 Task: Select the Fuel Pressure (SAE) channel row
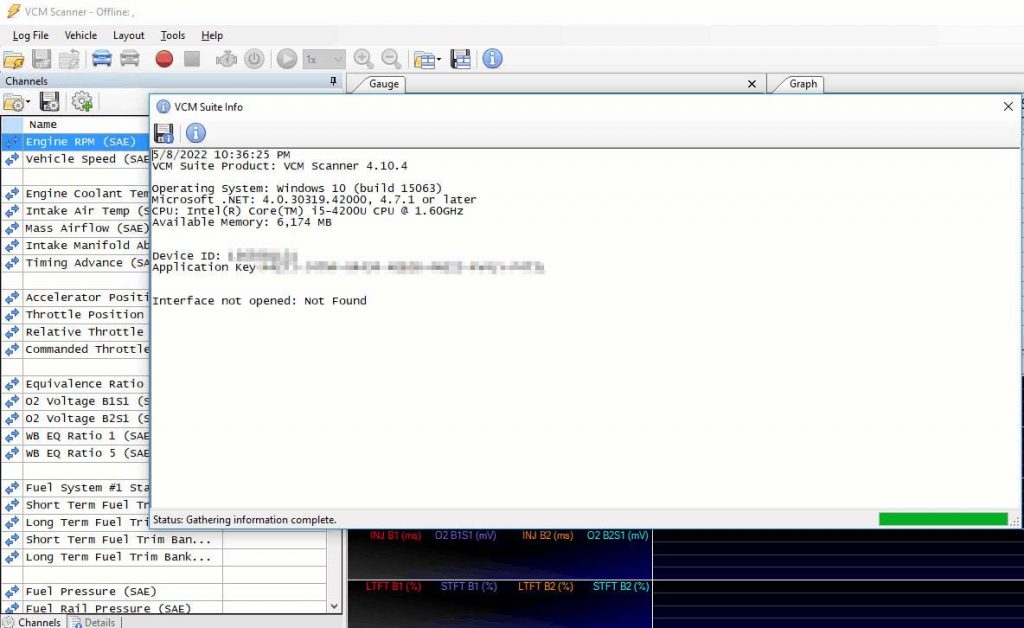pyautogui.click(x=163, y=591)
